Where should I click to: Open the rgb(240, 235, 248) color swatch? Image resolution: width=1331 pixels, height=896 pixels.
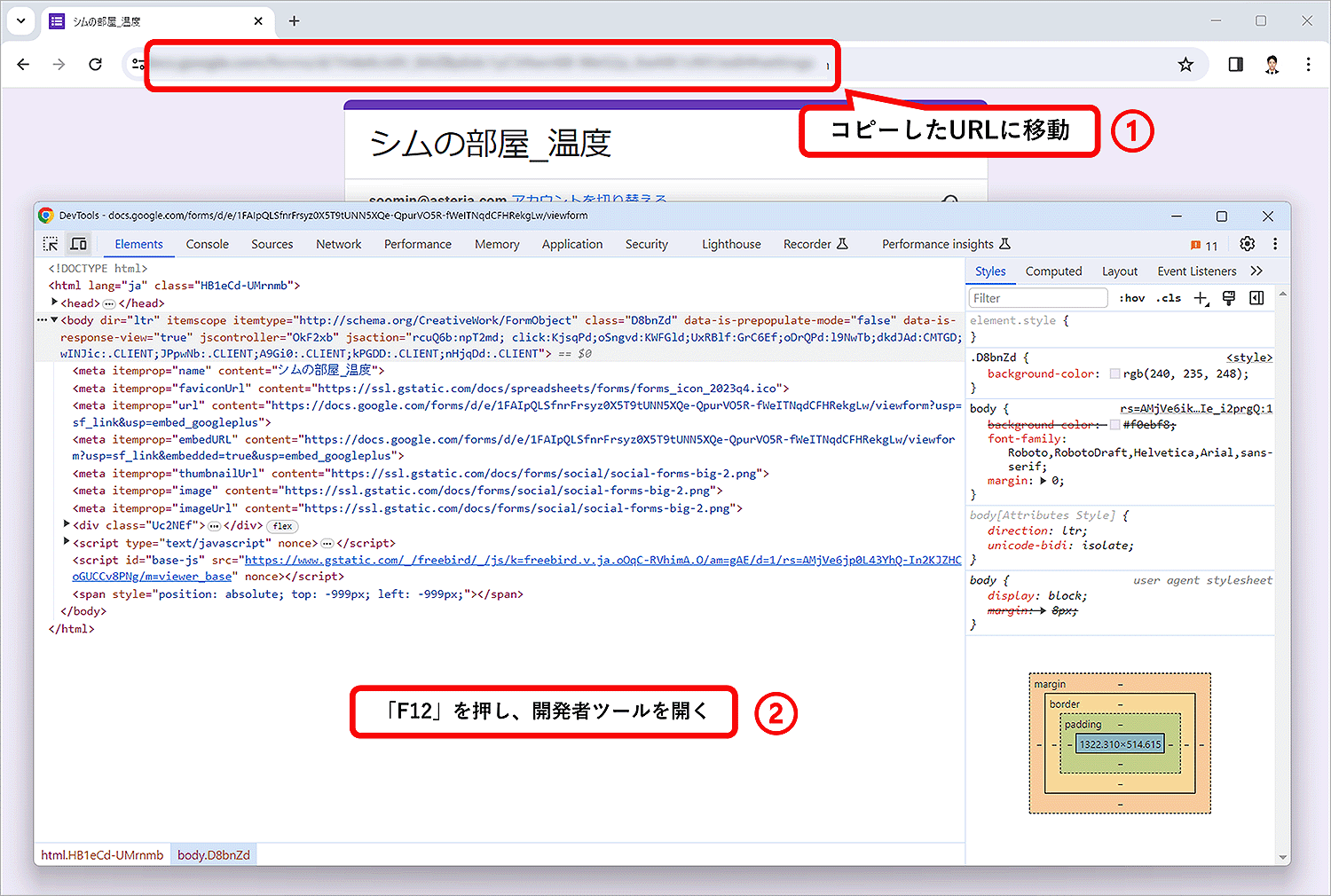pos(1114,374)
